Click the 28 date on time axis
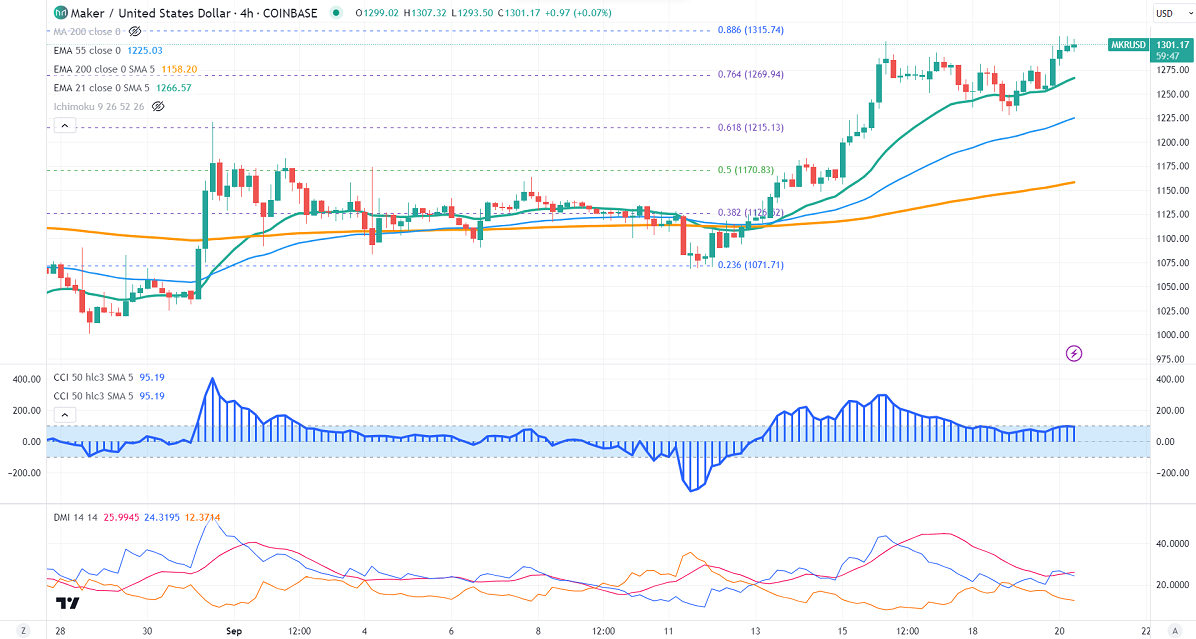The image size is (1196, 639). tap(61, 631)
